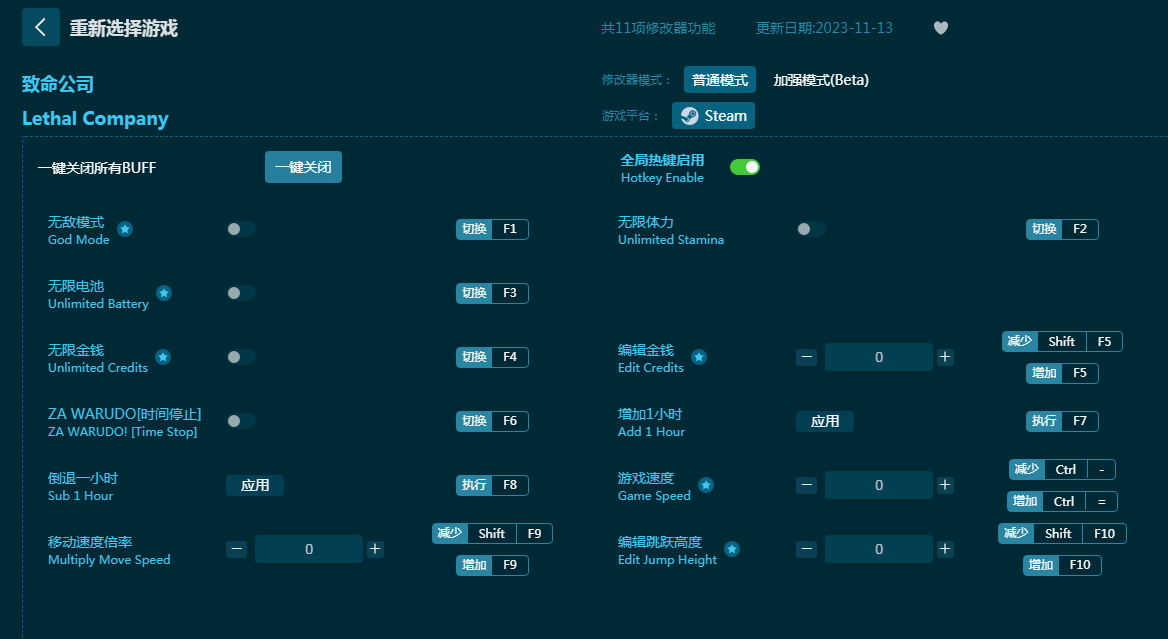The image size is (1168, 639).
Task: Click the F1 hotkey for God Mode
Action: (x=492, y=229)
